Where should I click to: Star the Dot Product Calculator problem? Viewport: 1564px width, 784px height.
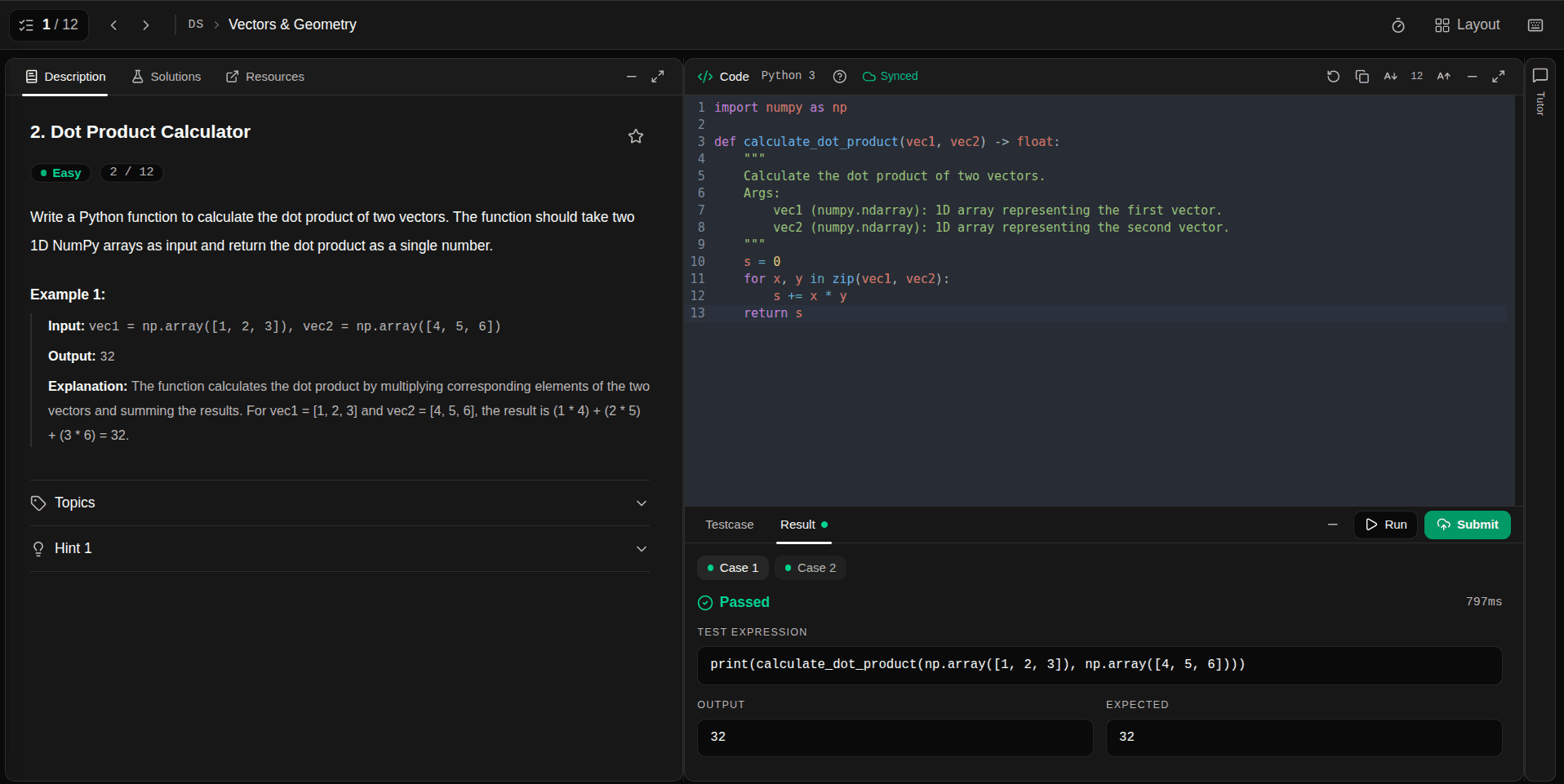[636, 136]
